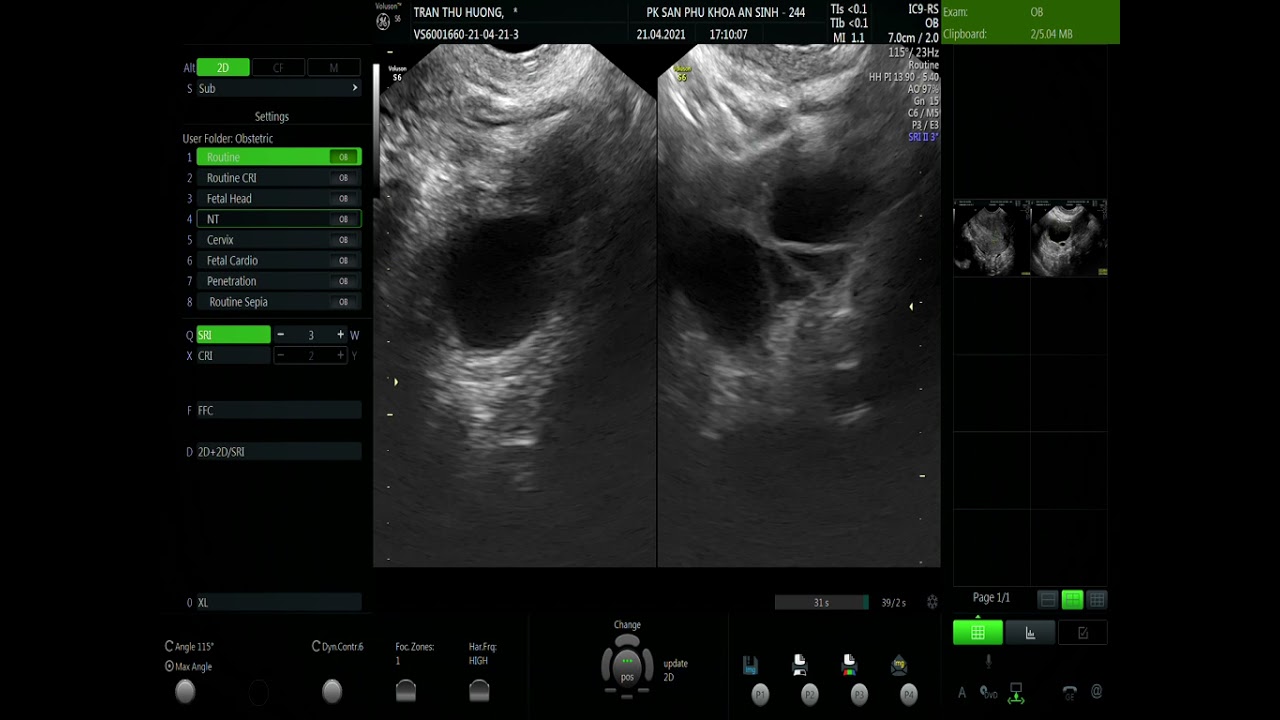
Task: Click the Har.Frq HIGH toggle switch
Action: 479,691
